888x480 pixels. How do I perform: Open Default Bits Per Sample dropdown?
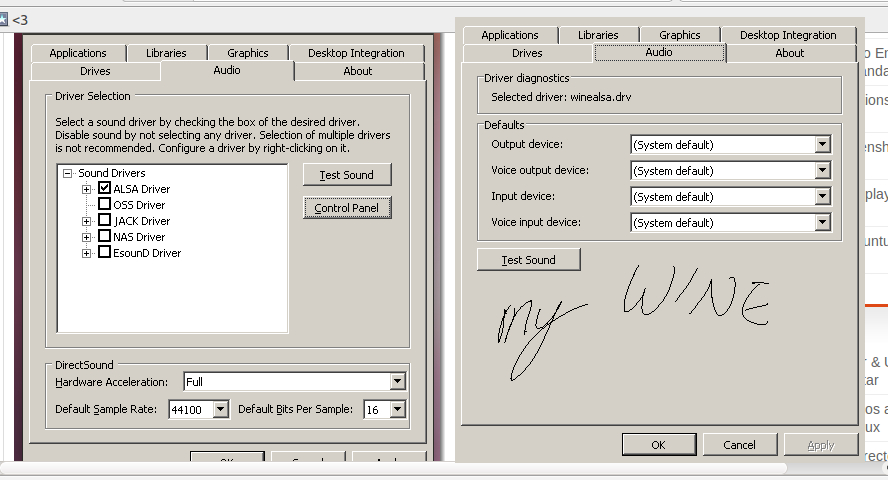398,409
